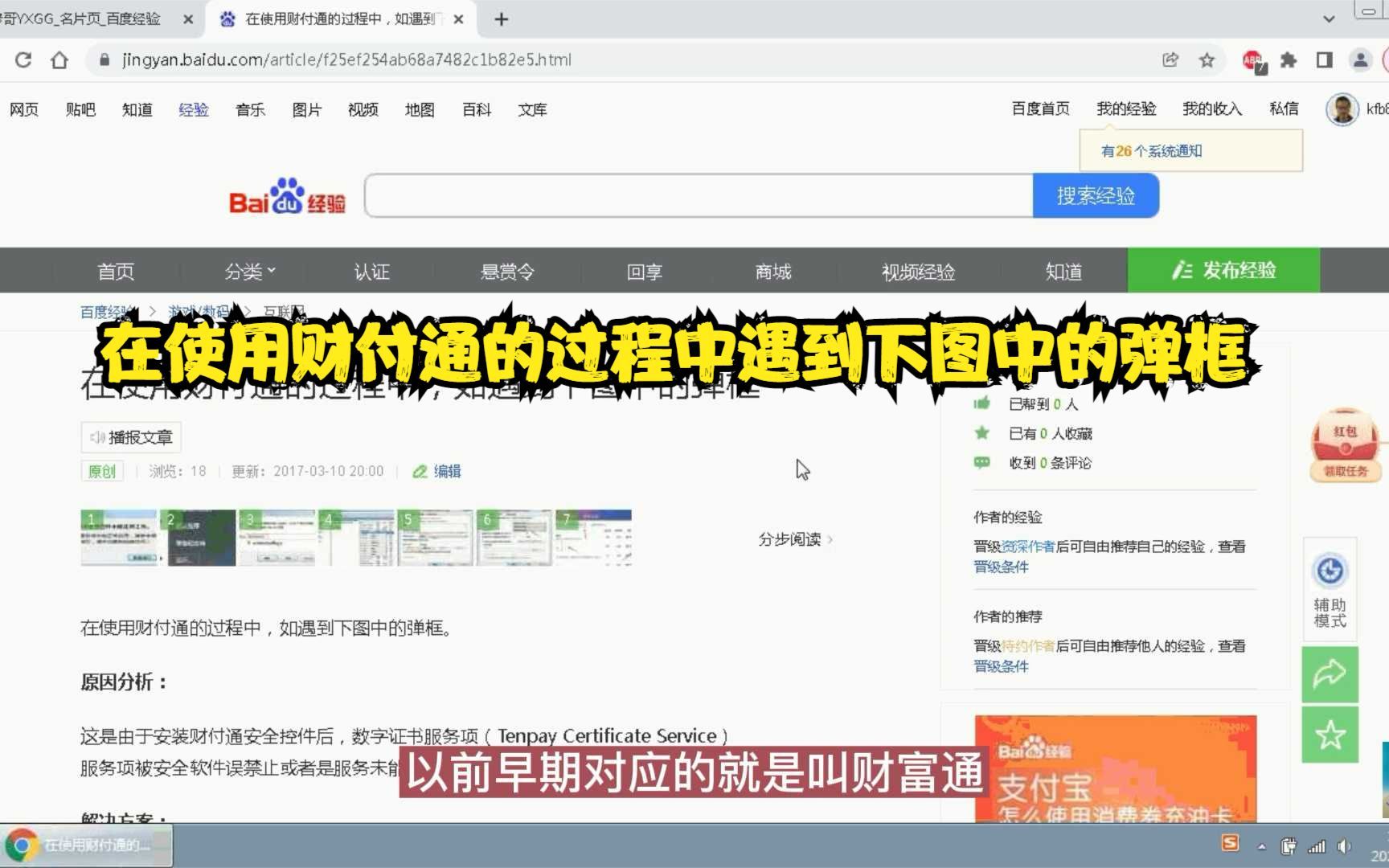Click the 搜索经验 button
This screenshot has height=868, width=1389.
pyautogui.click(x=1096, y=195)
